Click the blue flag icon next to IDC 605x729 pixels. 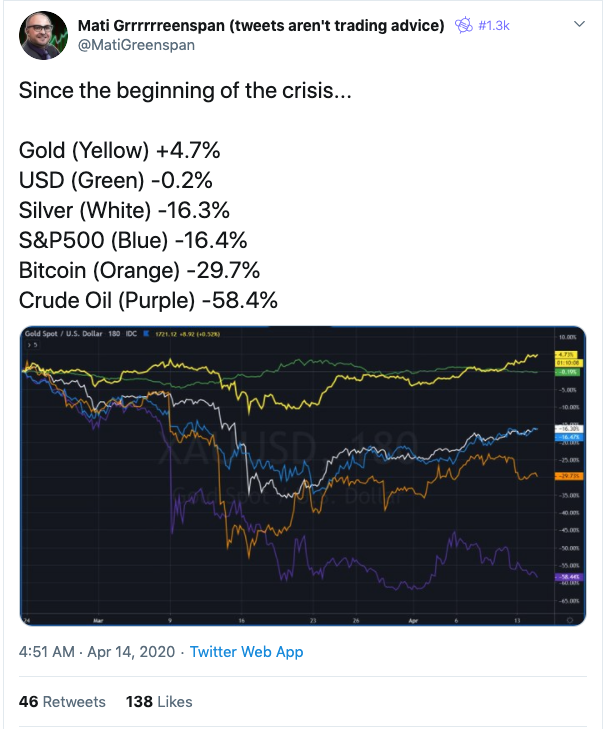pyautogui.click(x=146, y=333)
